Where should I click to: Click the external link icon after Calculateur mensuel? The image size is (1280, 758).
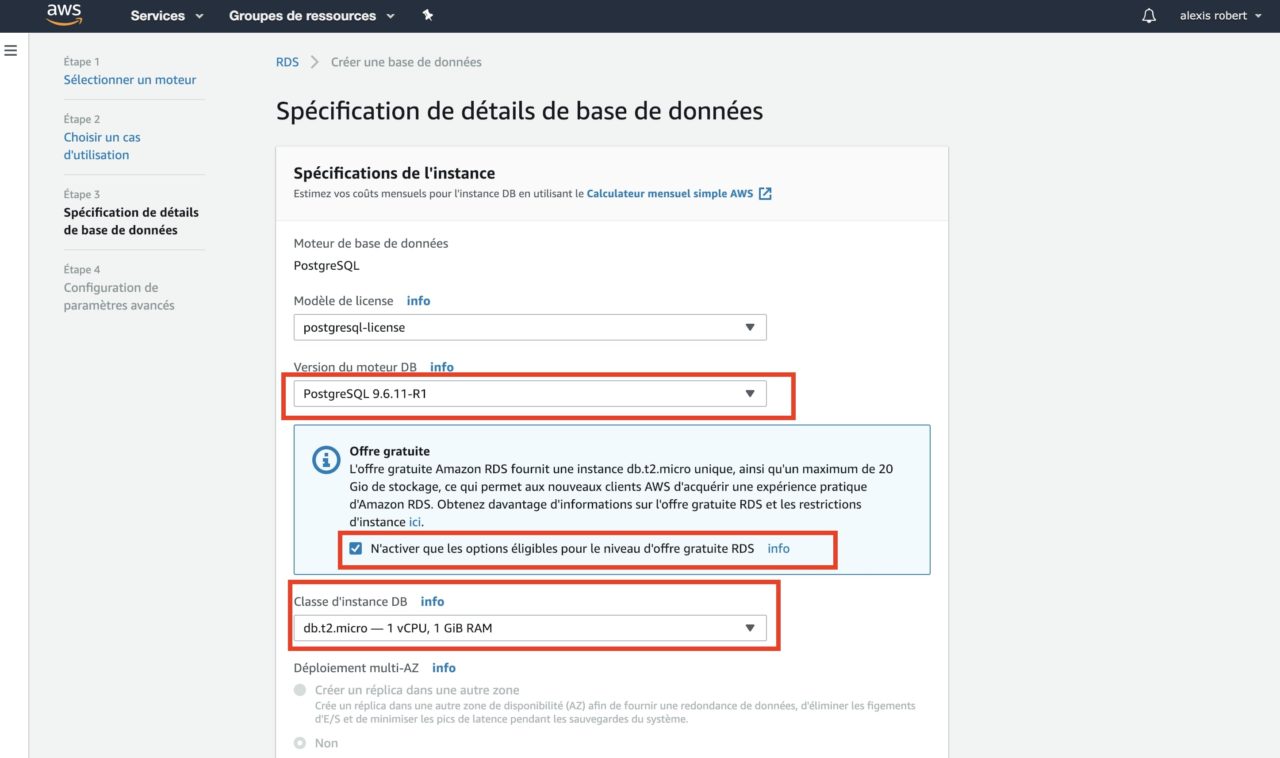pyautogui.click(x=765, y=194)
